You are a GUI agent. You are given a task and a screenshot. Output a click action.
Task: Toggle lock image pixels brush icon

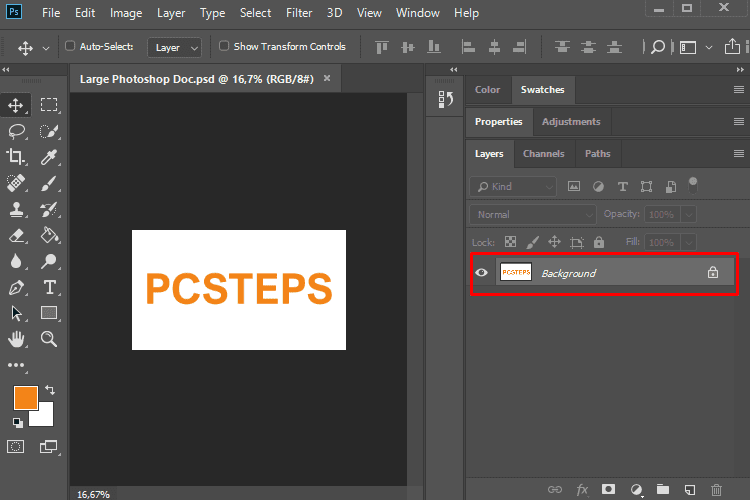click(532, 242)
